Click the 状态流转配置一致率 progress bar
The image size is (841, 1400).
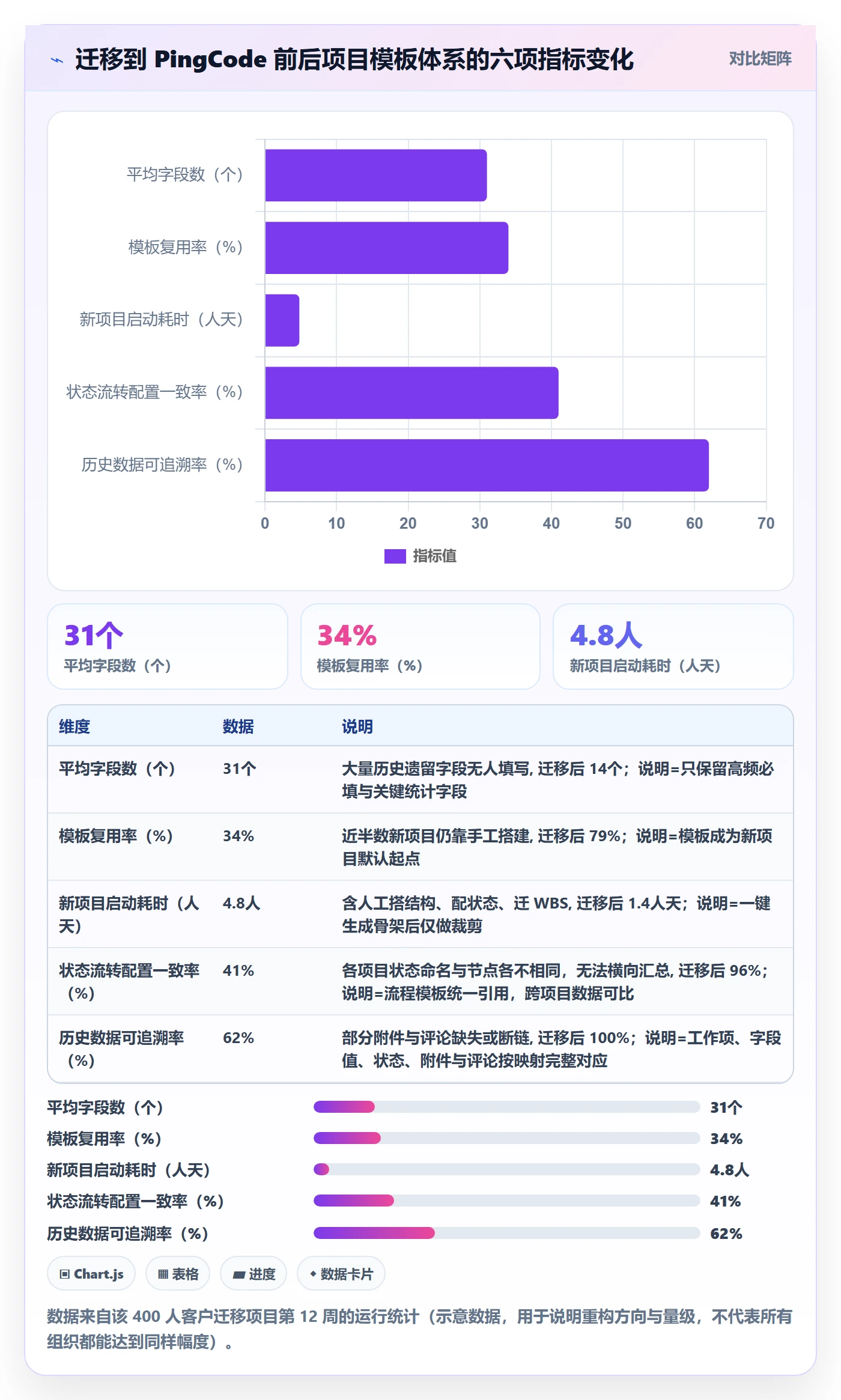pos(506,1201)
